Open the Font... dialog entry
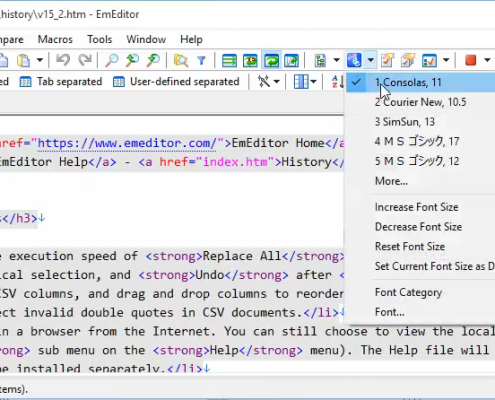 (420, 312)
